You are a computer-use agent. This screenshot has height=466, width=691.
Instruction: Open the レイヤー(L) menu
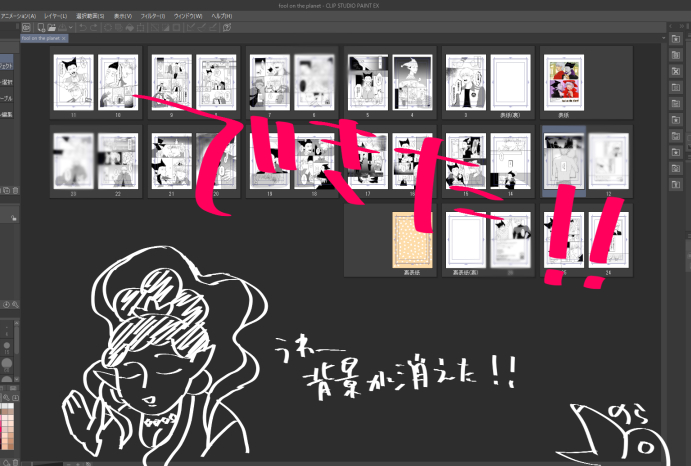point(56,16)
